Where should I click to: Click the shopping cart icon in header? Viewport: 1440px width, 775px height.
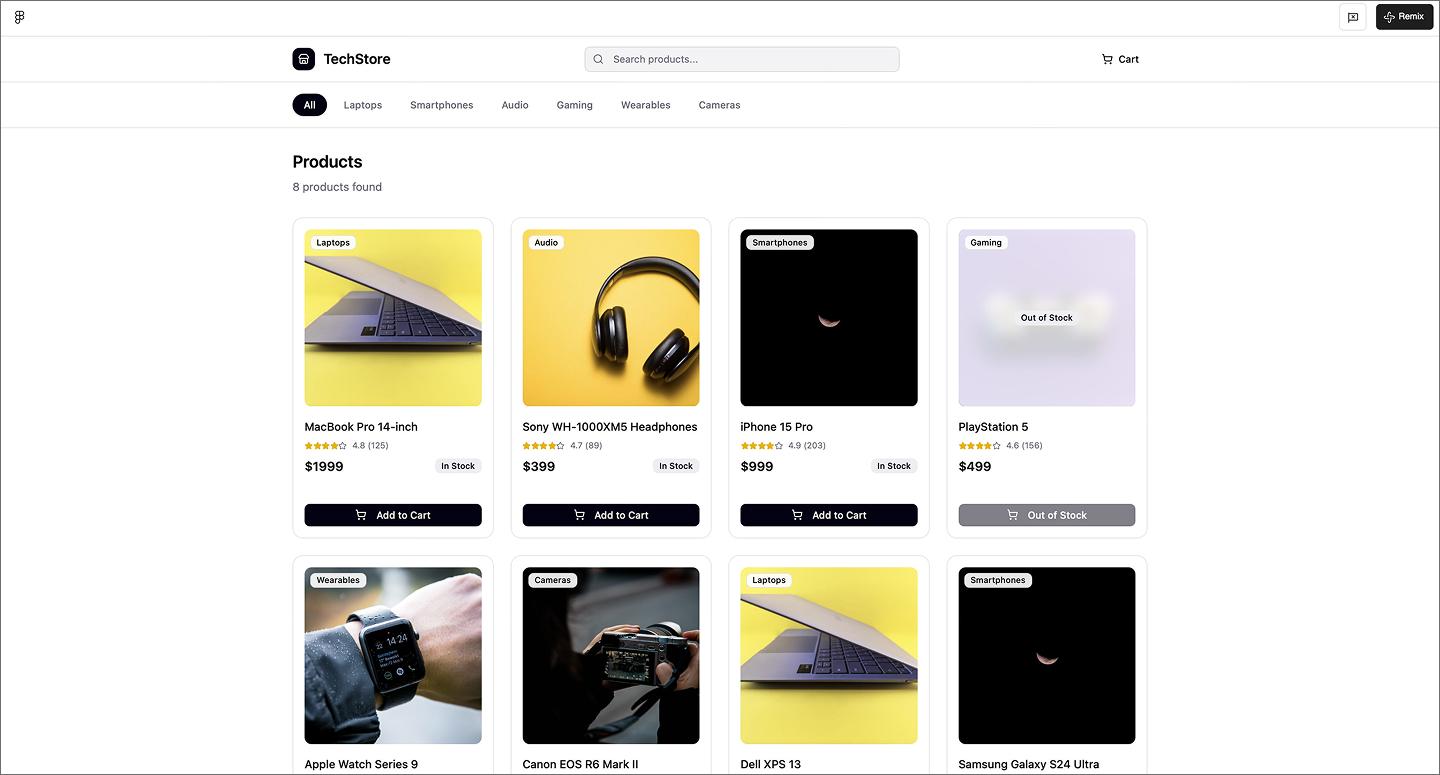click(x=1107, y=59)
